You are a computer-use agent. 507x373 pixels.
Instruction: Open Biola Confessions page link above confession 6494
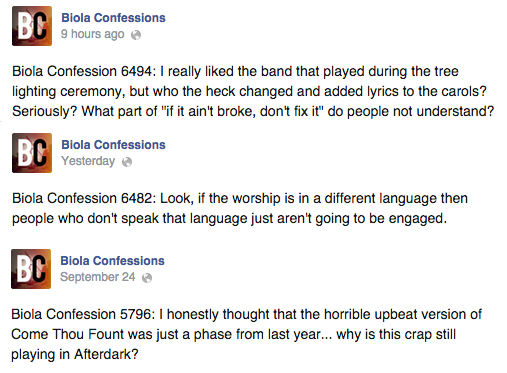pyautogui.click(x=113, y=18)
